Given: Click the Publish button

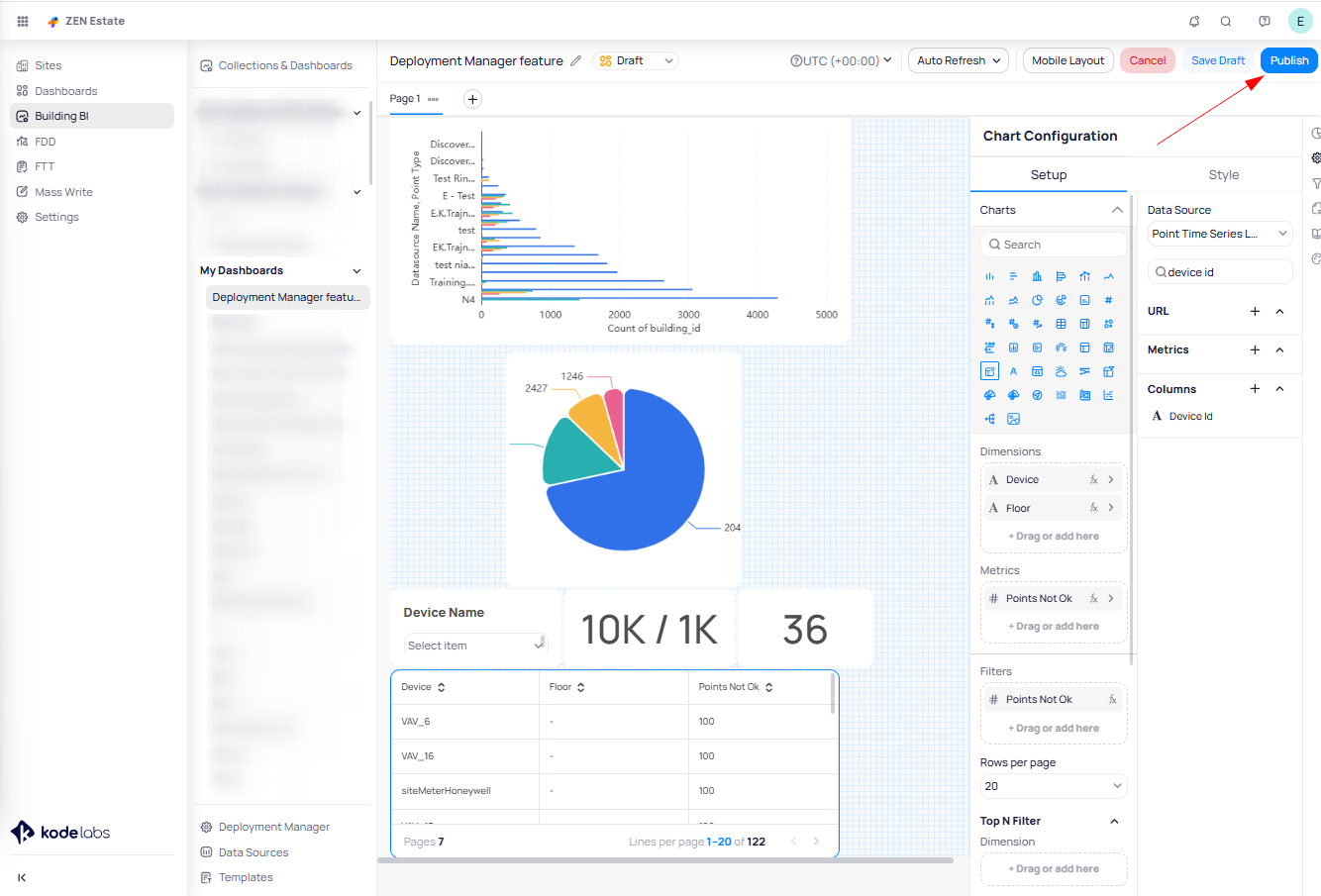Looking at the screenshot, I should coord(1288,60).
